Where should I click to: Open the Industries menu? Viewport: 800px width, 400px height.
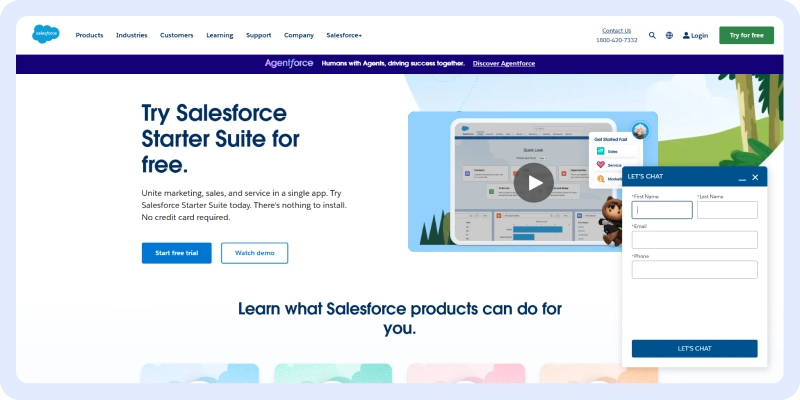(132, 35)
